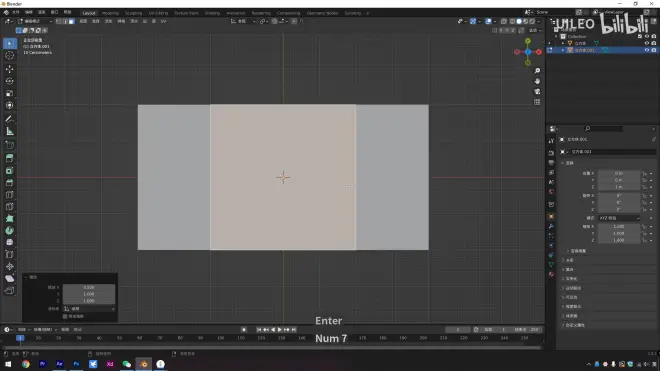The width and height of the screenshot is (660, 371).
Task: Open the viewport shading options dropdown
Action: pos(538,21)
